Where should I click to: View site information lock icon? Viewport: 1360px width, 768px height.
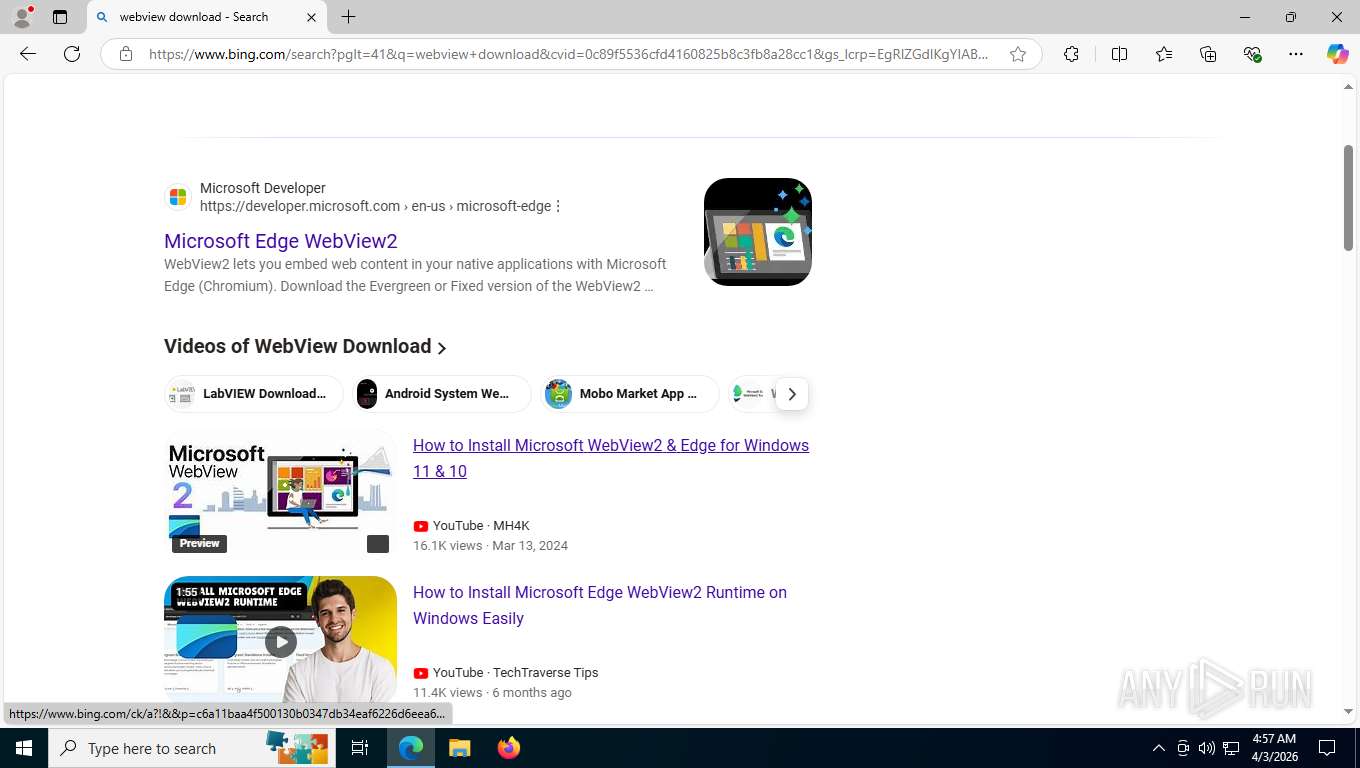(x=126, y=54)
